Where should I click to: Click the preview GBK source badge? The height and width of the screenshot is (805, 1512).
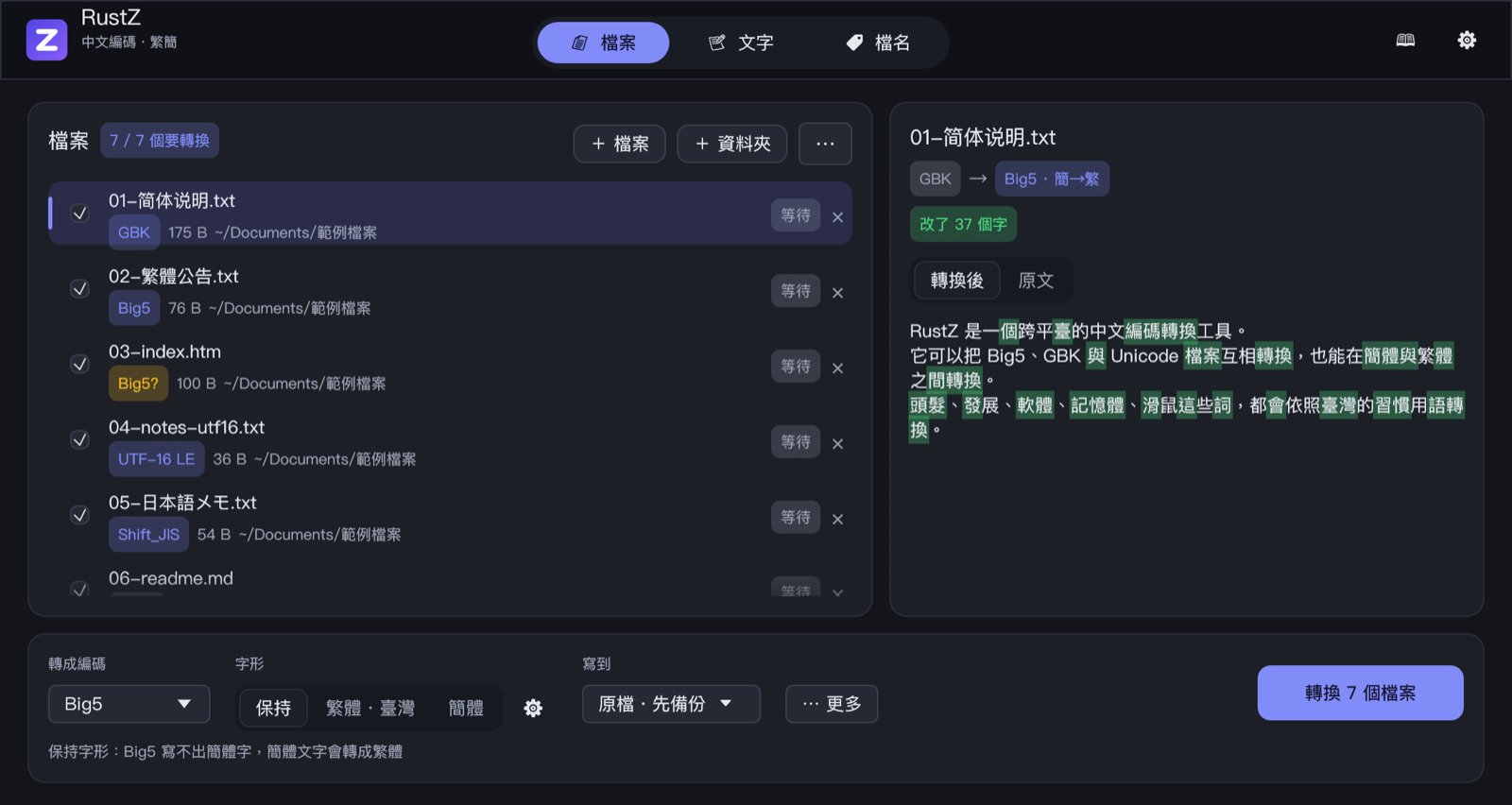[x=935, y=179]
